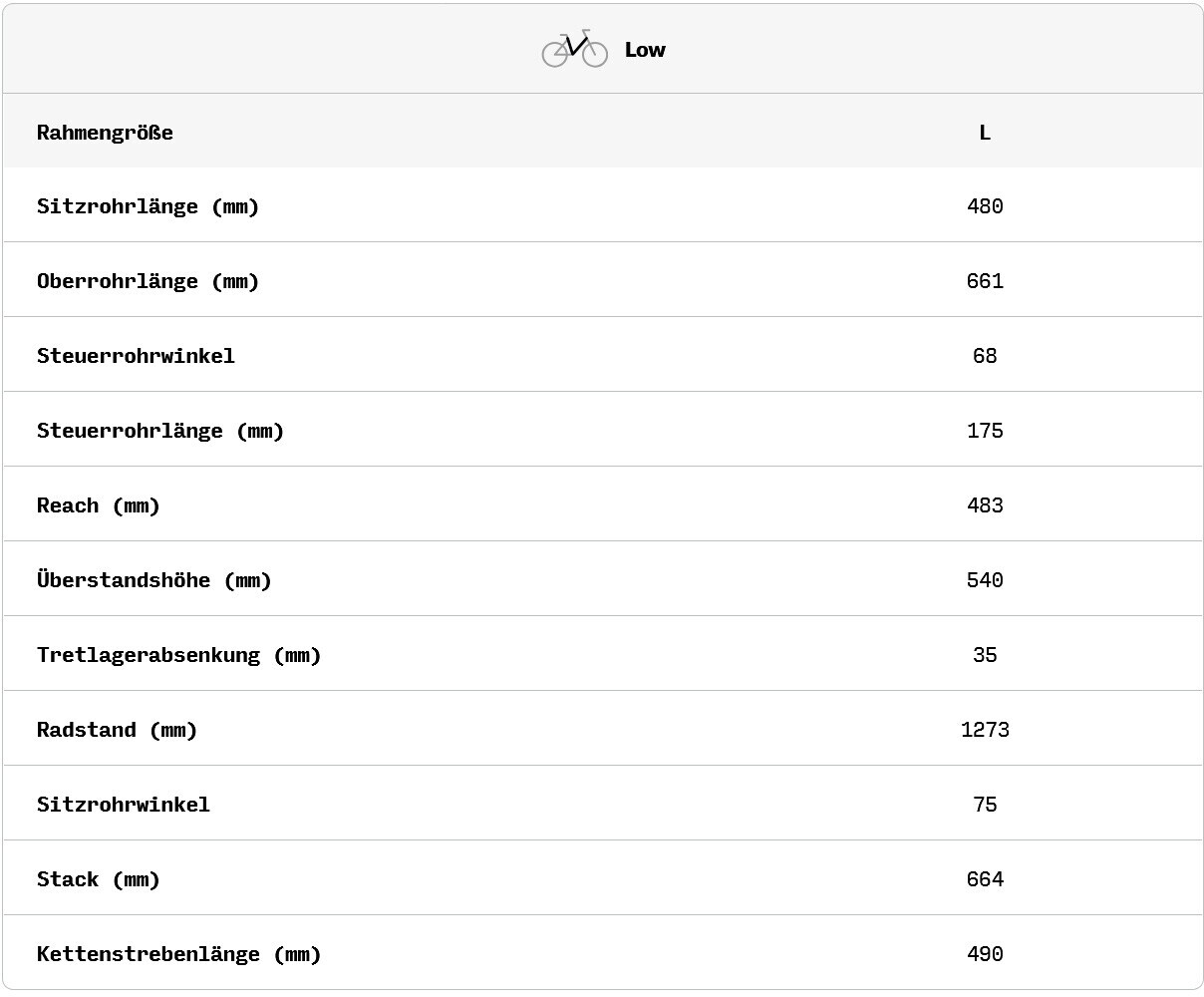Screen dimensions: 1204x997
Task: Select the 175 head tube length value
Action: 985,431
